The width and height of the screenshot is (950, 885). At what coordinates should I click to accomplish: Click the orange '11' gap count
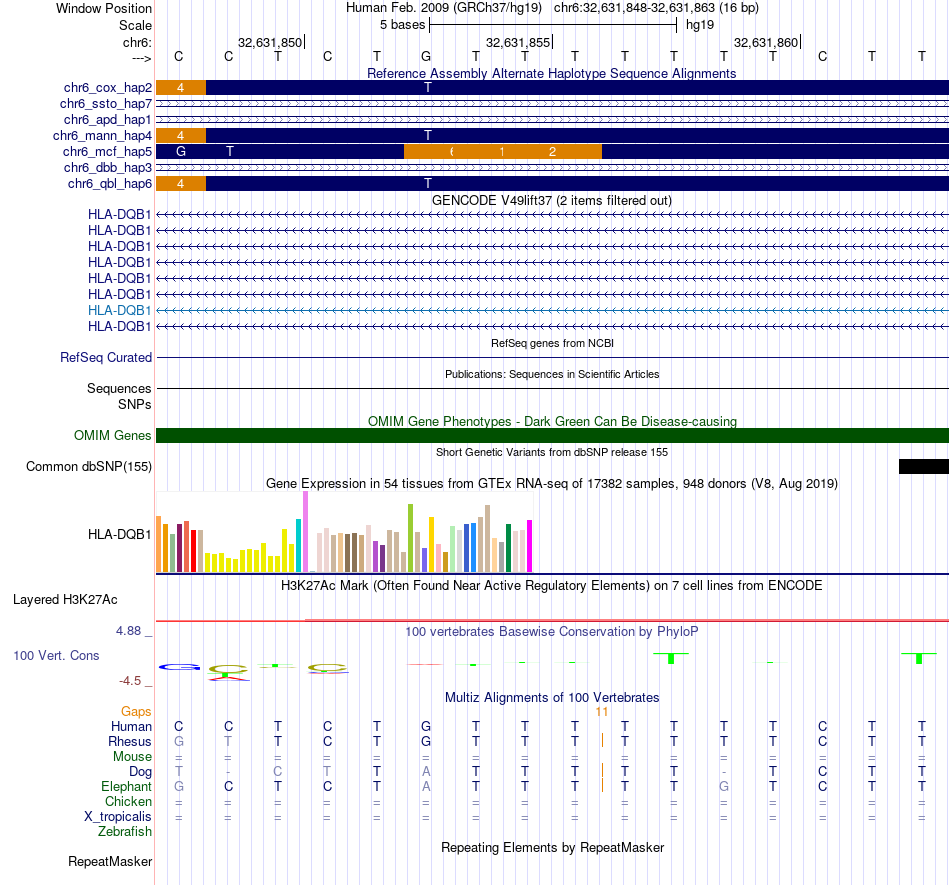pyautogui.click(x=602, y=711)
